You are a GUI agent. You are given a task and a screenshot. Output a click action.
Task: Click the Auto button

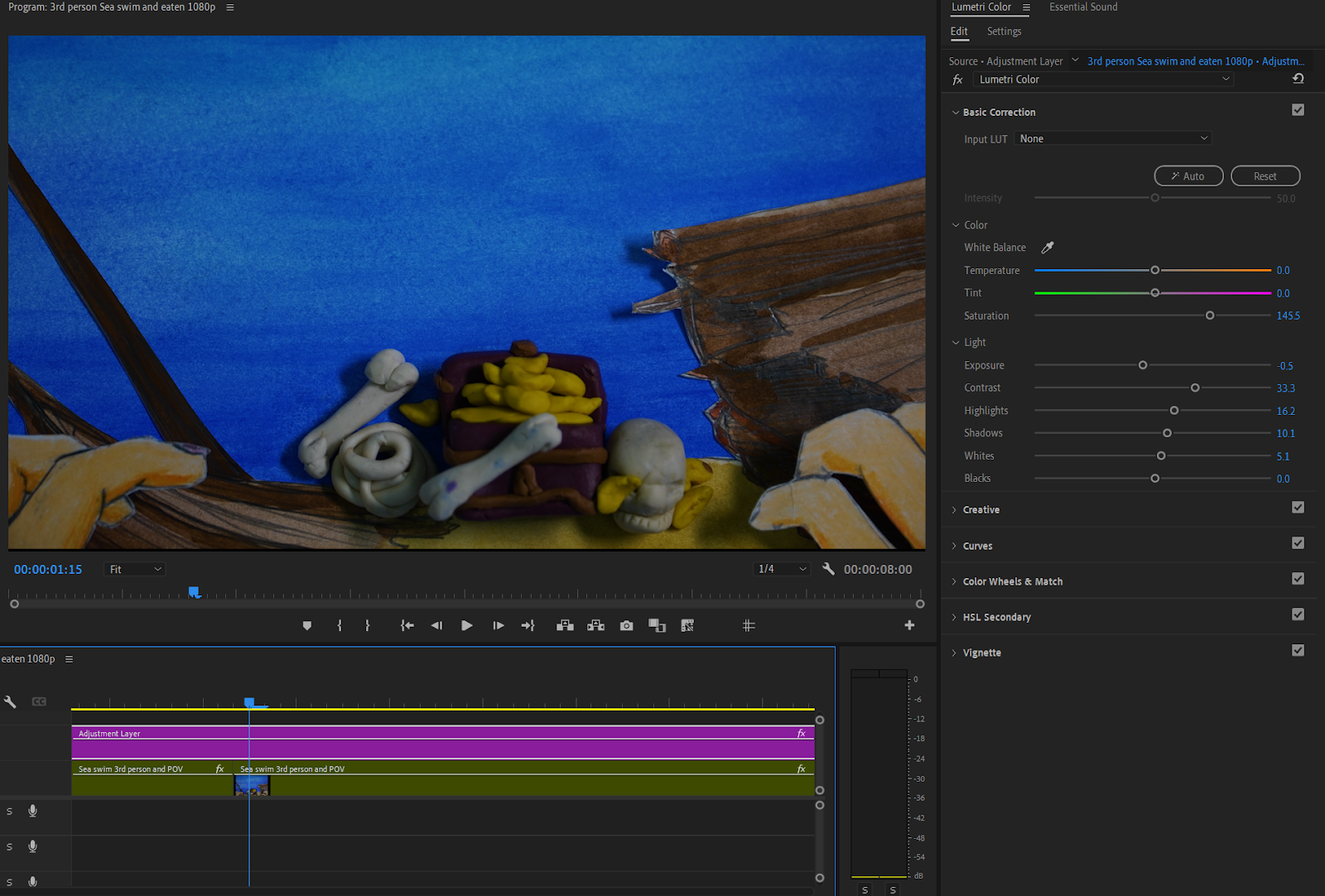click(1188, 176)
